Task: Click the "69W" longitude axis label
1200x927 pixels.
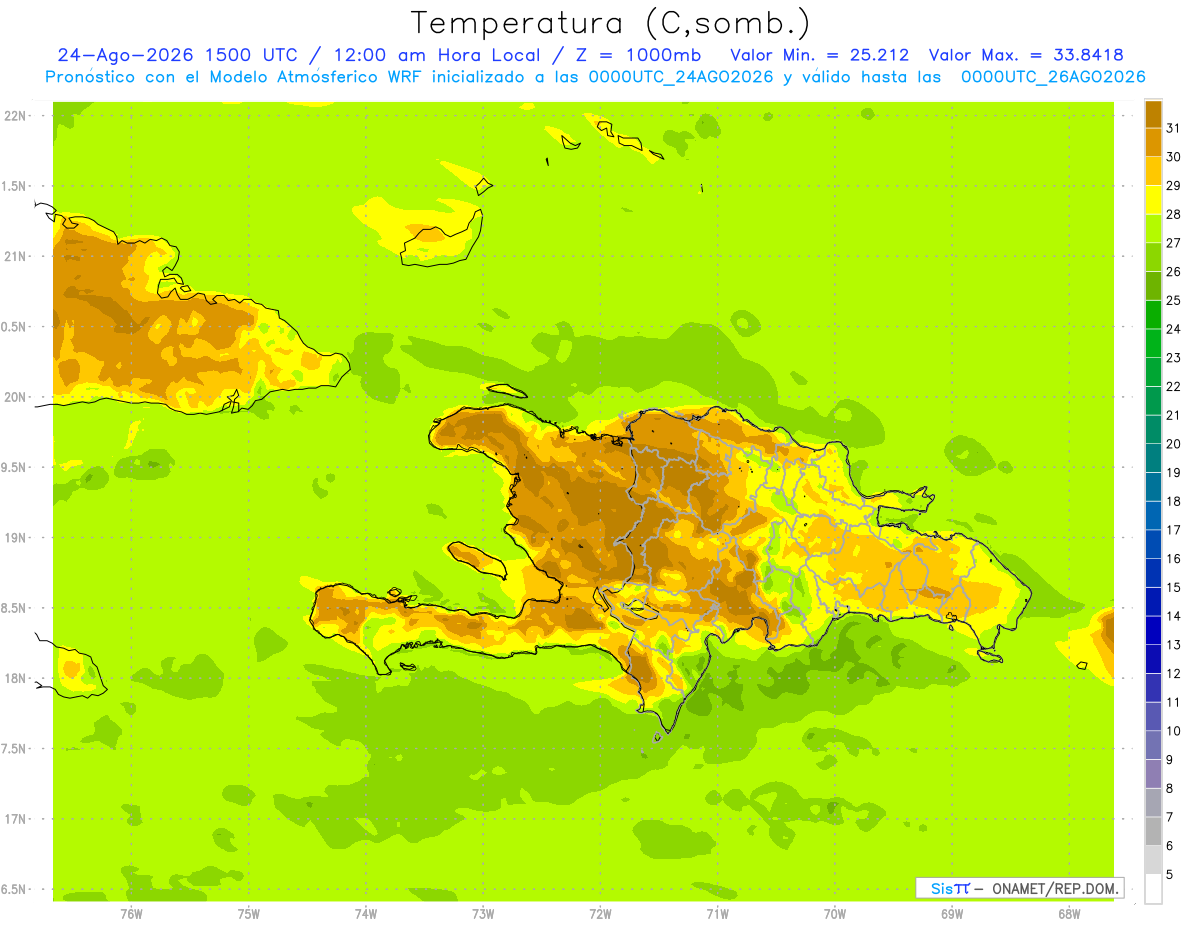Action: click(952, 914)
